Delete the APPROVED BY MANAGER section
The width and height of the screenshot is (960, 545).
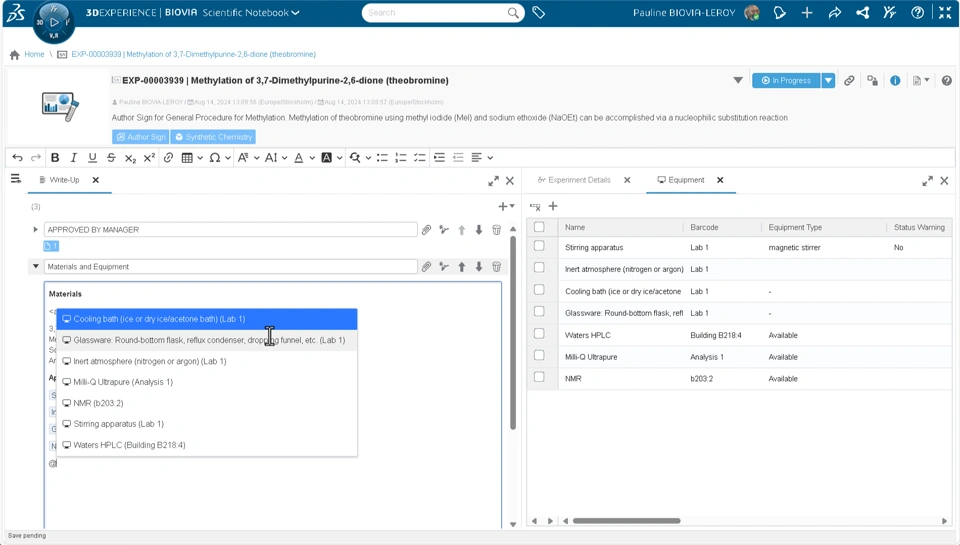tap(497, 230)
